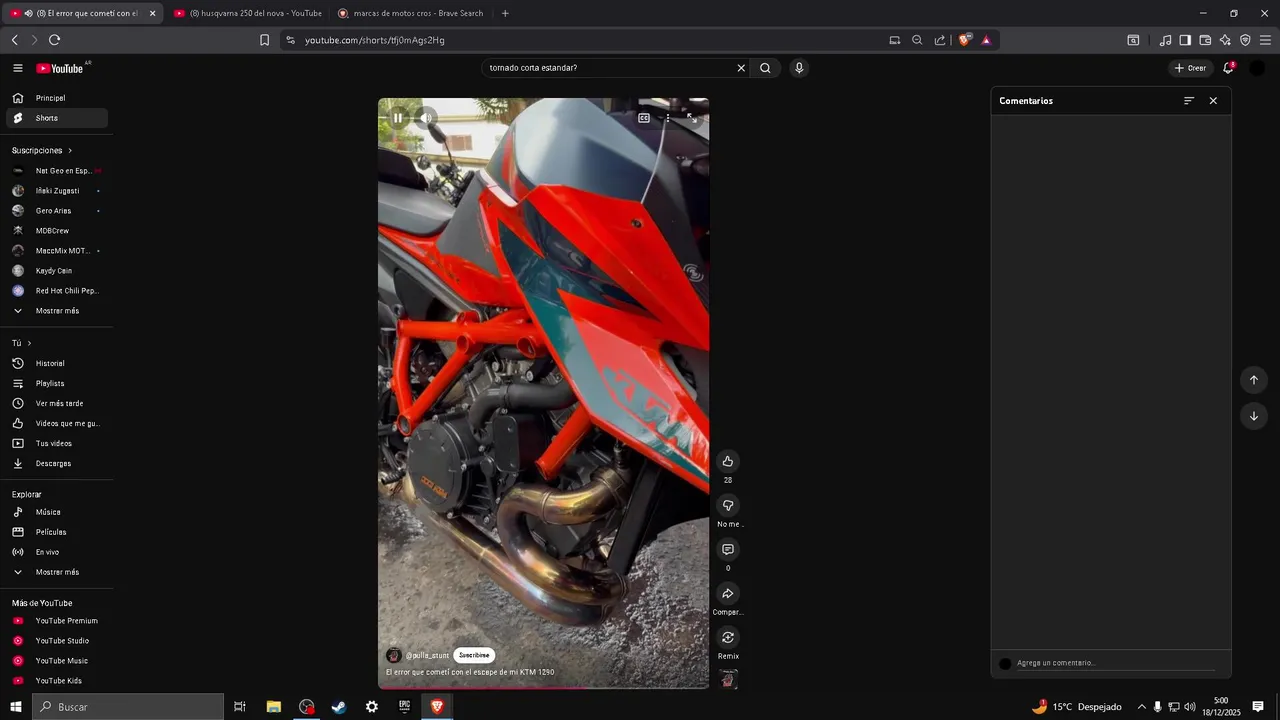1280x720 pixels.
Task: Open Playlists in sidebar
Action: point(57,383)
